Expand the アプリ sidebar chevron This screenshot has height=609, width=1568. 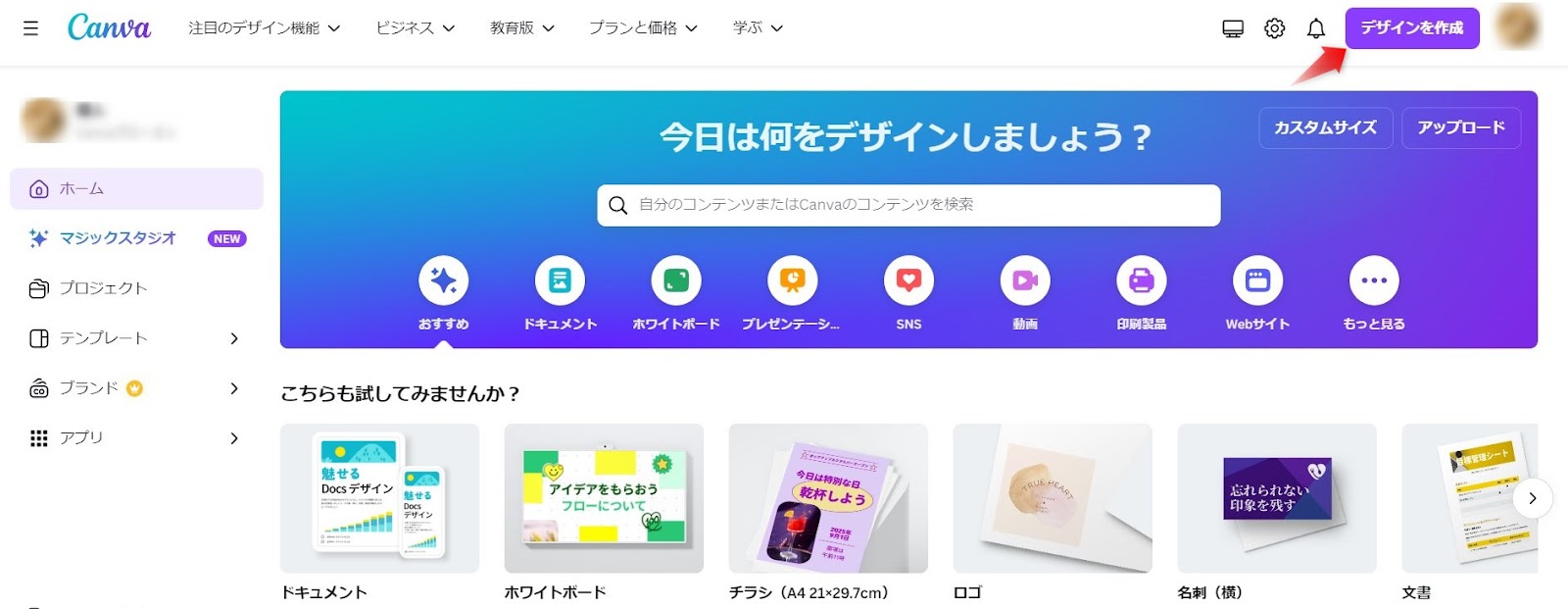234,437
